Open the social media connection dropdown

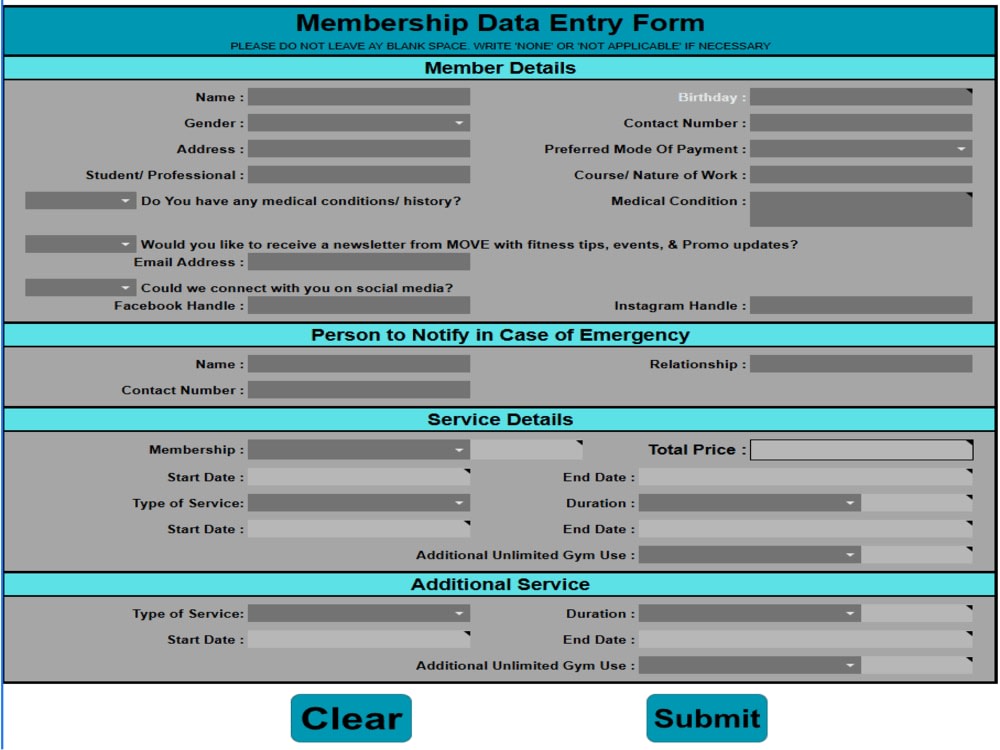[x=80, y=288]
